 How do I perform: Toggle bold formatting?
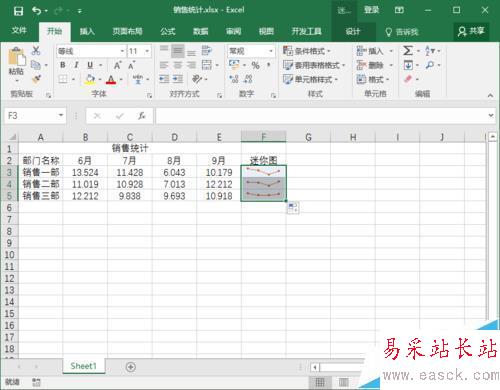[x=63, y=65]
